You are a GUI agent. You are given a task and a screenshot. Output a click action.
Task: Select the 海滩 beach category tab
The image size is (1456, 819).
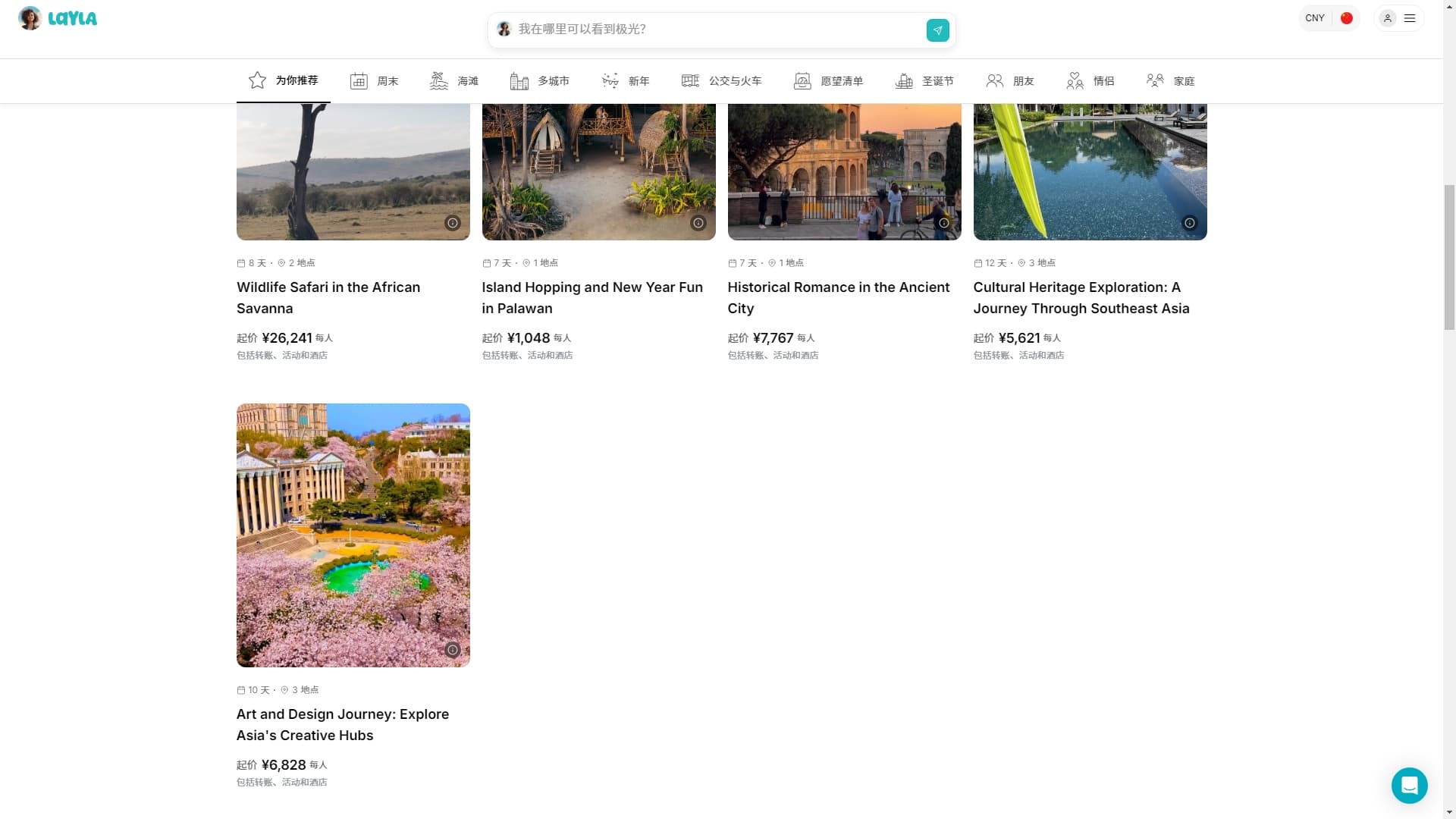[453, 81]
